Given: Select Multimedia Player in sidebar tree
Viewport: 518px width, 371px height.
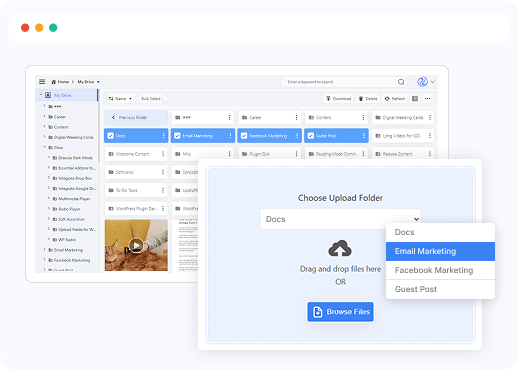Looking at the screenshot, I should [x=74, y=199].
